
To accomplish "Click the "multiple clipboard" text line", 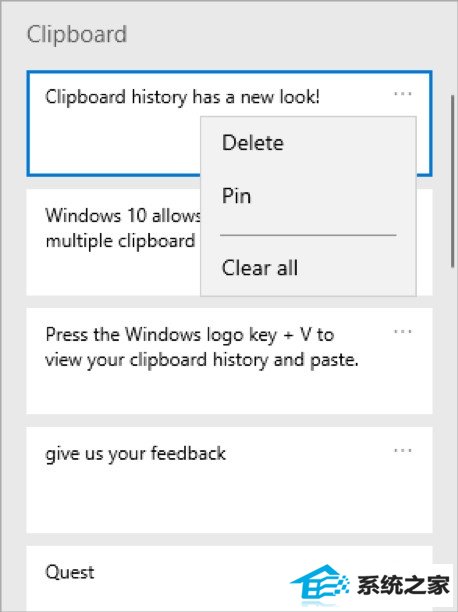I will click(x=120, y=241).
